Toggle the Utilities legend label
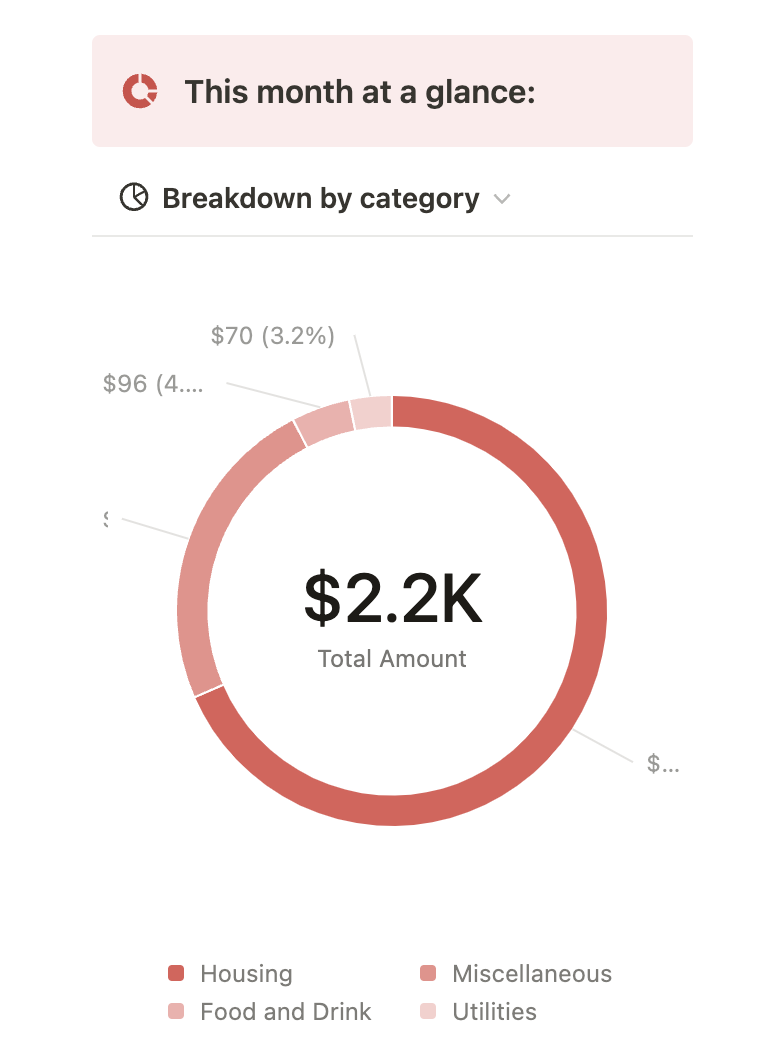The image size is (760, 1064). (494, 1012)
